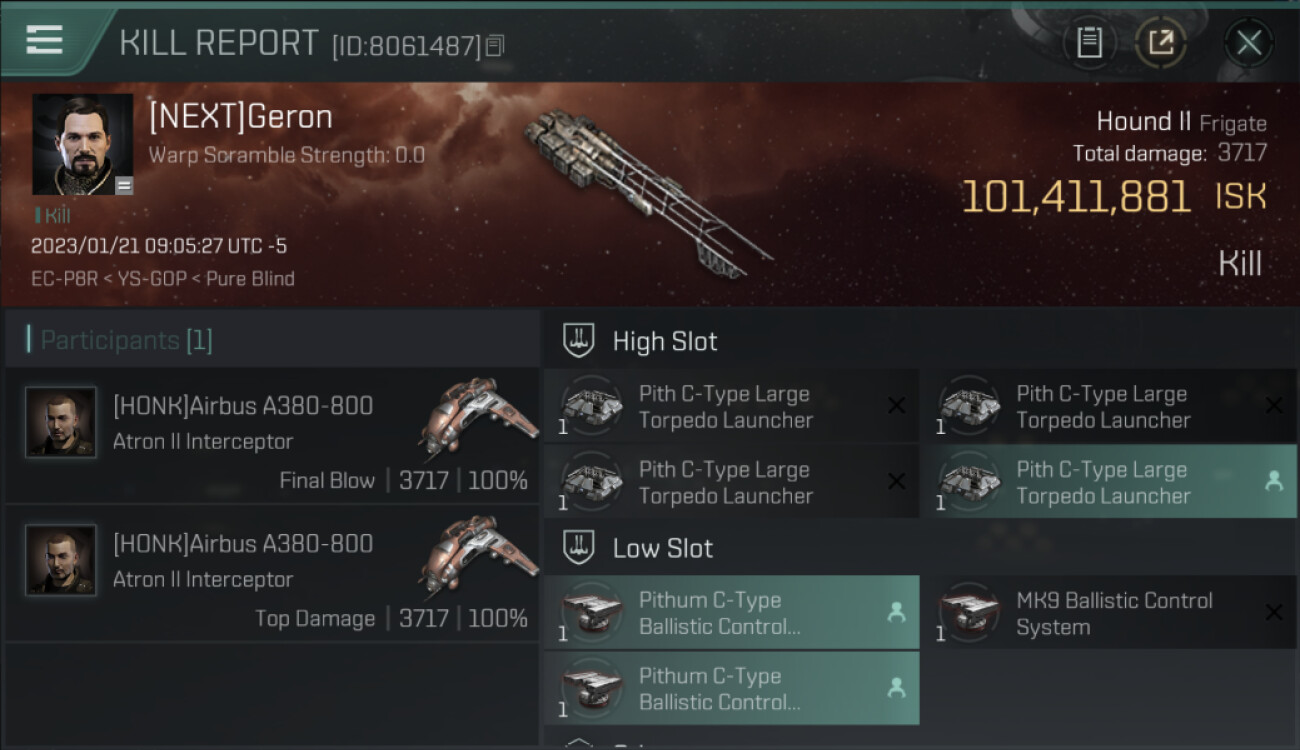Open the hamburger menu icon
The image size is (1300, 750).
(x=44, y=40)
